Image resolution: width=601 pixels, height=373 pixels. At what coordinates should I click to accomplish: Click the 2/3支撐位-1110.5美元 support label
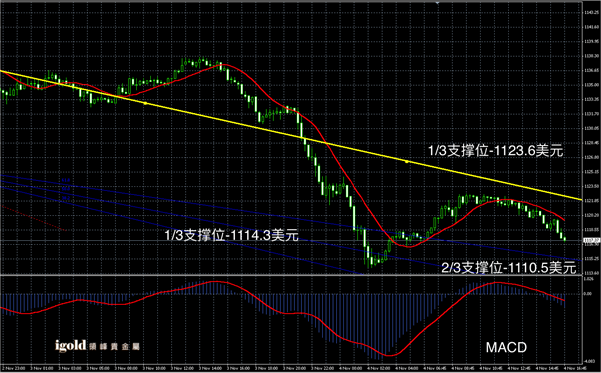point(509,268)
